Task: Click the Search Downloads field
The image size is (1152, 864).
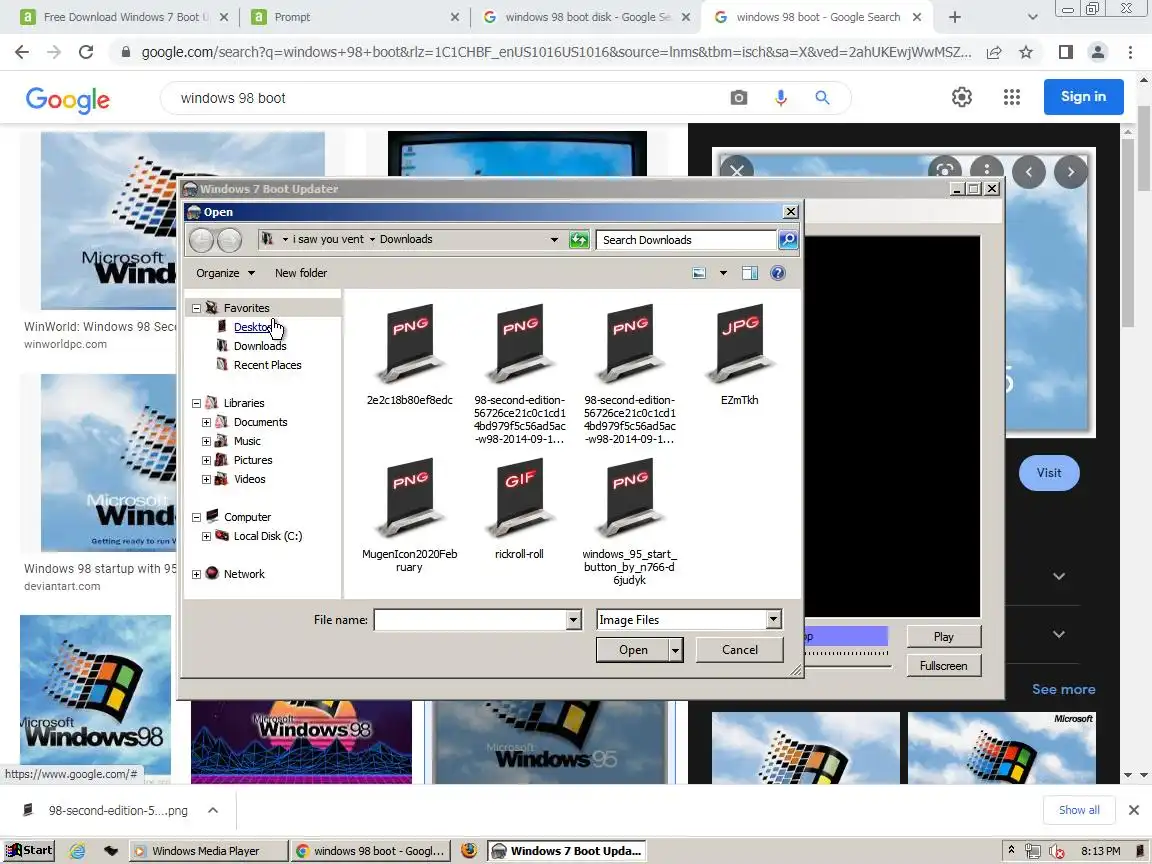Action: (686, 240)
